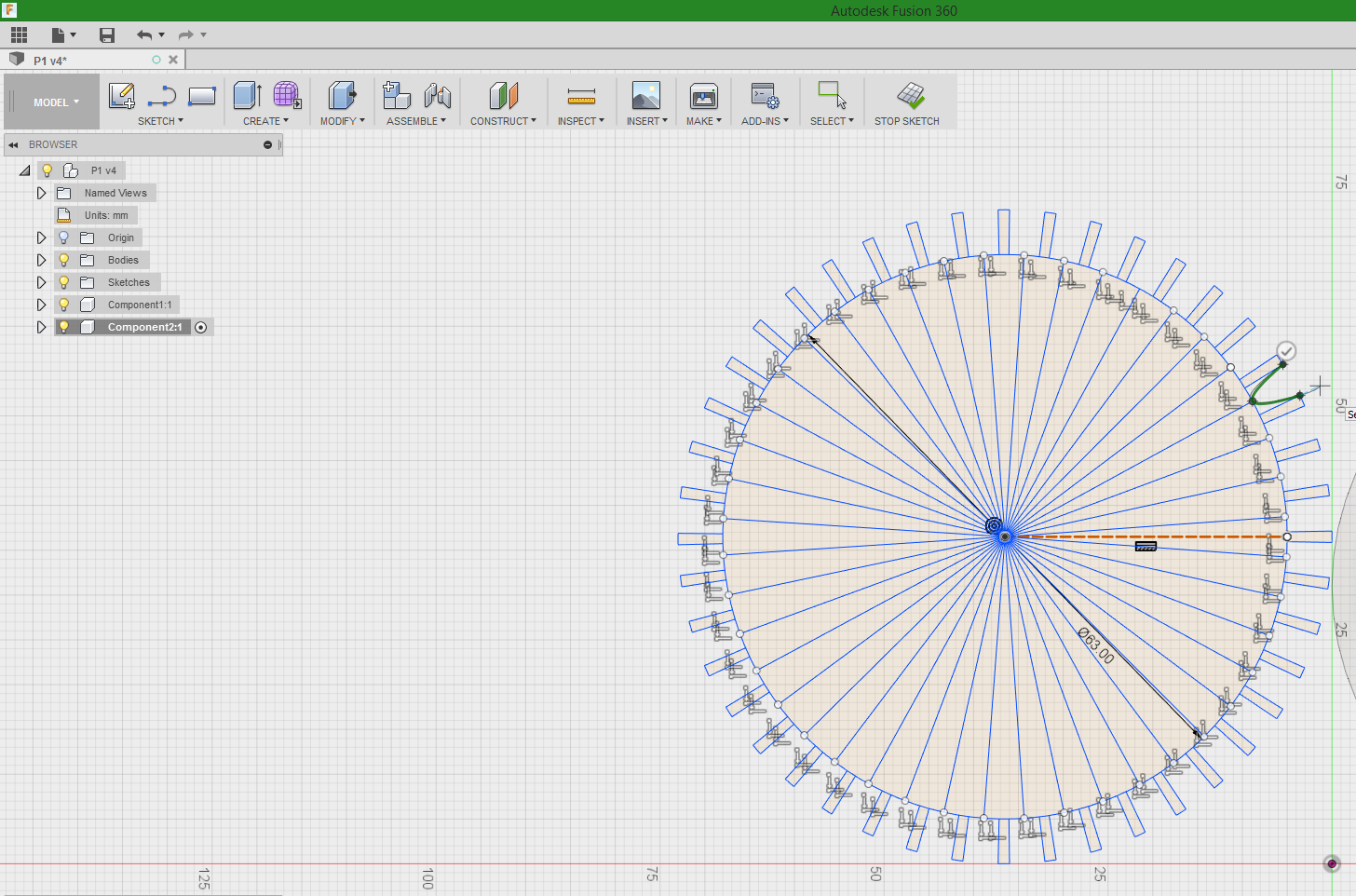Toggle Component1:1 visibility light bulb

(x=64, y=305)
